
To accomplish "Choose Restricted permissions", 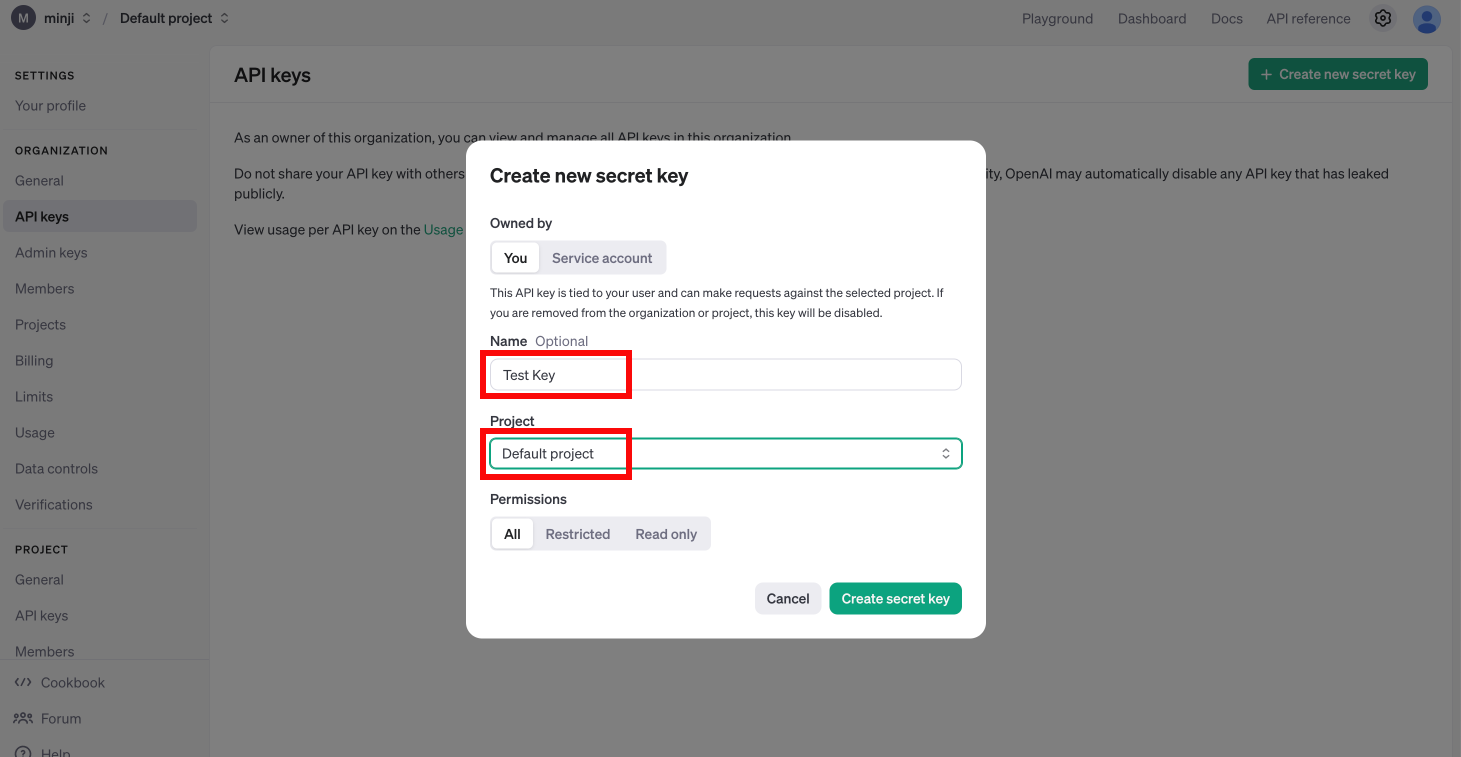I will tap(578, 534).
